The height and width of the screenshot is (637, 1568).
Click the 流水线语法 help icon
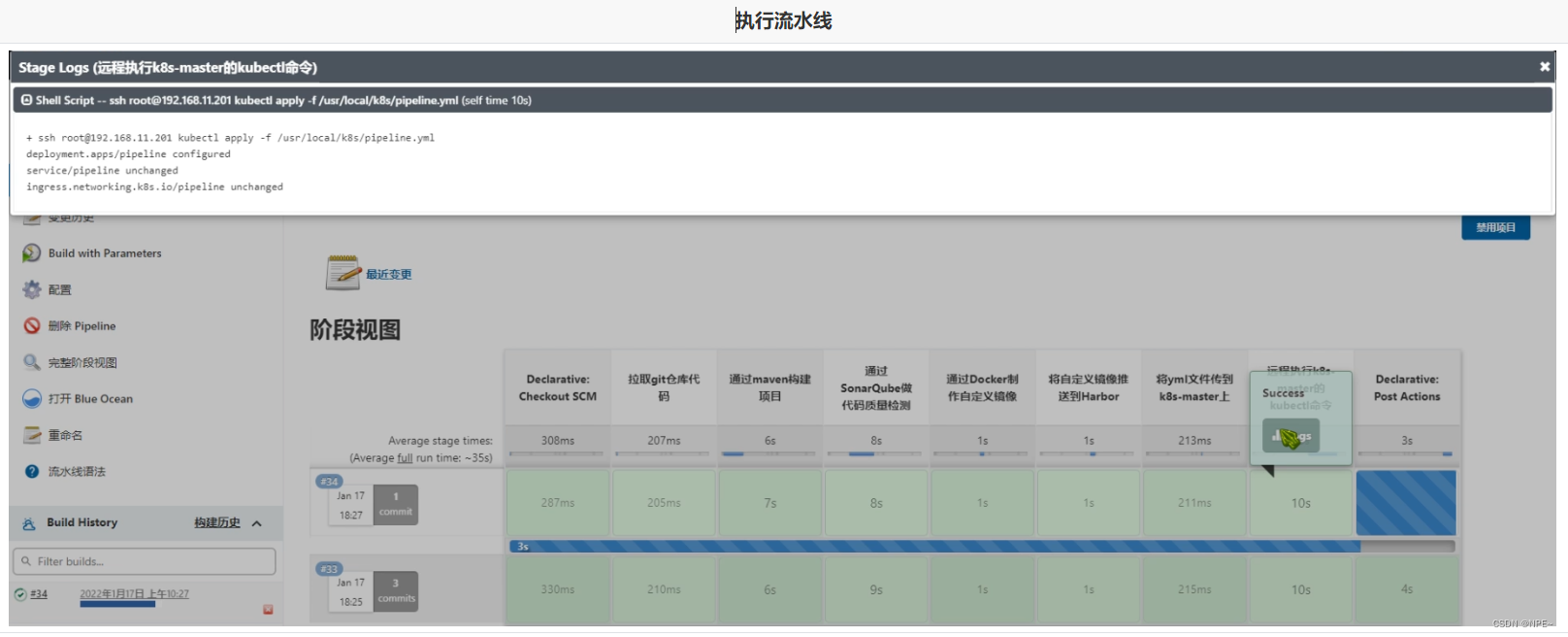tap(32, 472)
